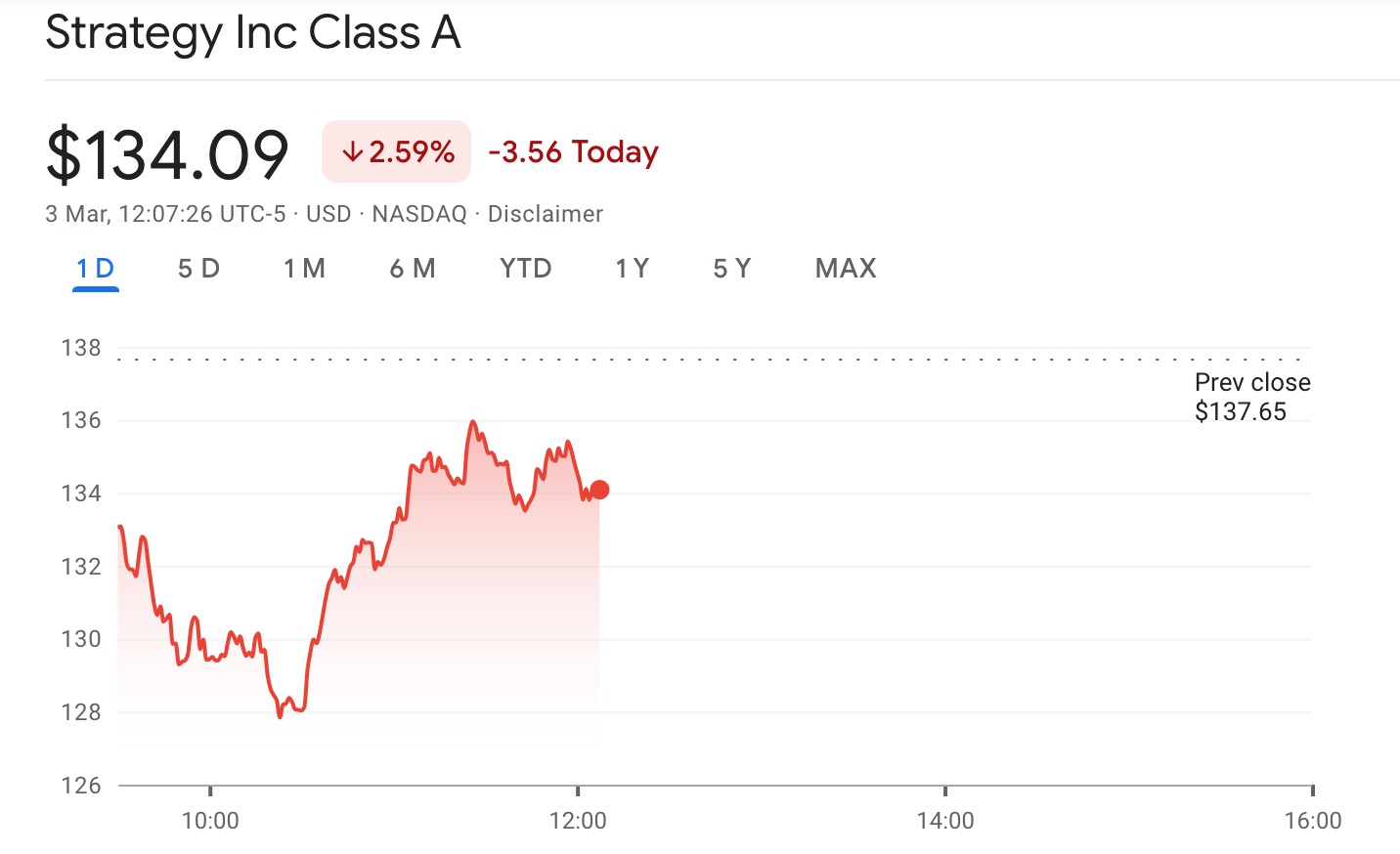The height and width of the screenshot is (854, 1400).
Task: Click the 10:00 time axis marker
Action: 210,821
